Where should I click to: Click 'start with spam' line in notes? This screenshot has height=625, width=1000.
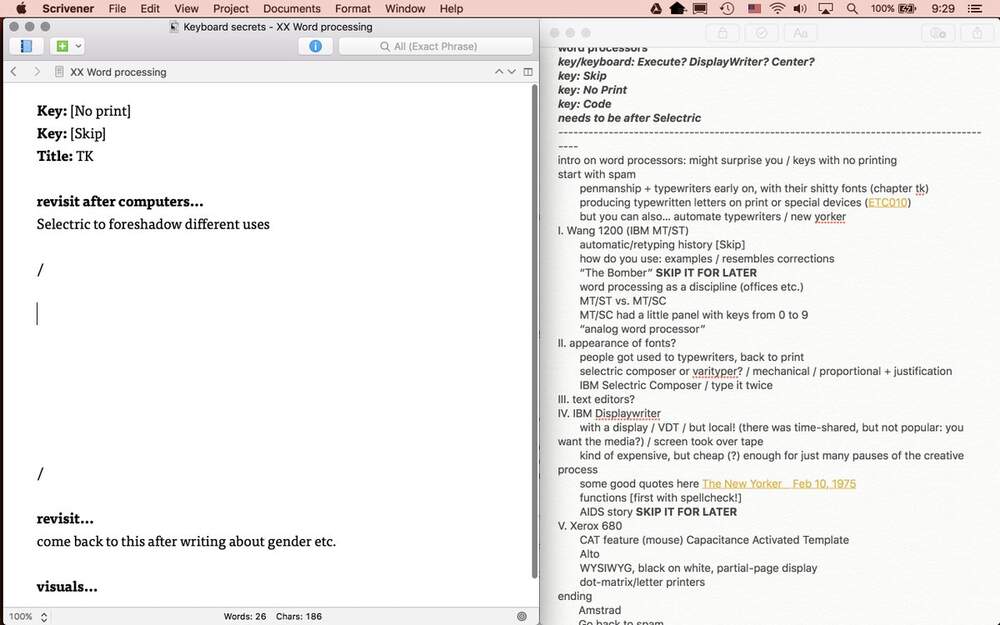point(596,174)
